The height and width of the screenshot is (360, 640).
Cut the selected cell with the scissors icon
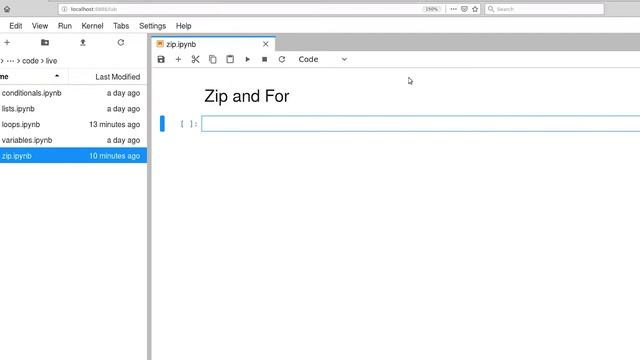coord(196,59)
